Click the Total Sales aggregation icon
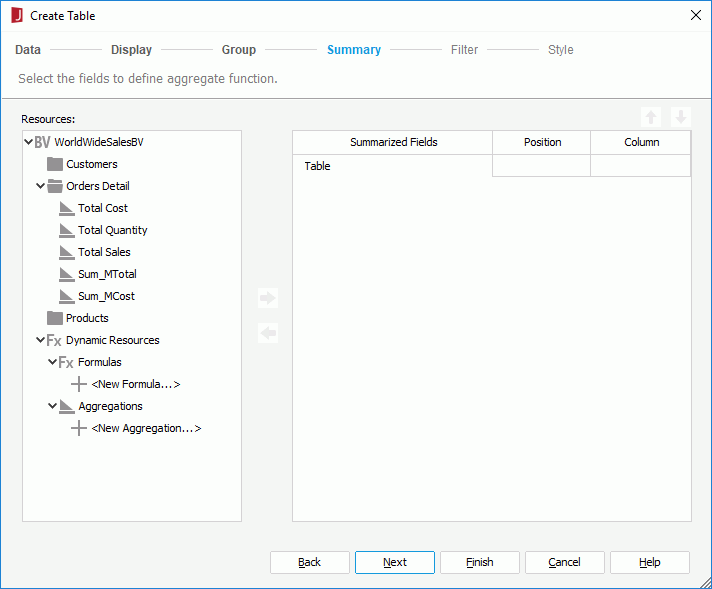The width and height of the screenshot is (712, 589). [67, 252]
